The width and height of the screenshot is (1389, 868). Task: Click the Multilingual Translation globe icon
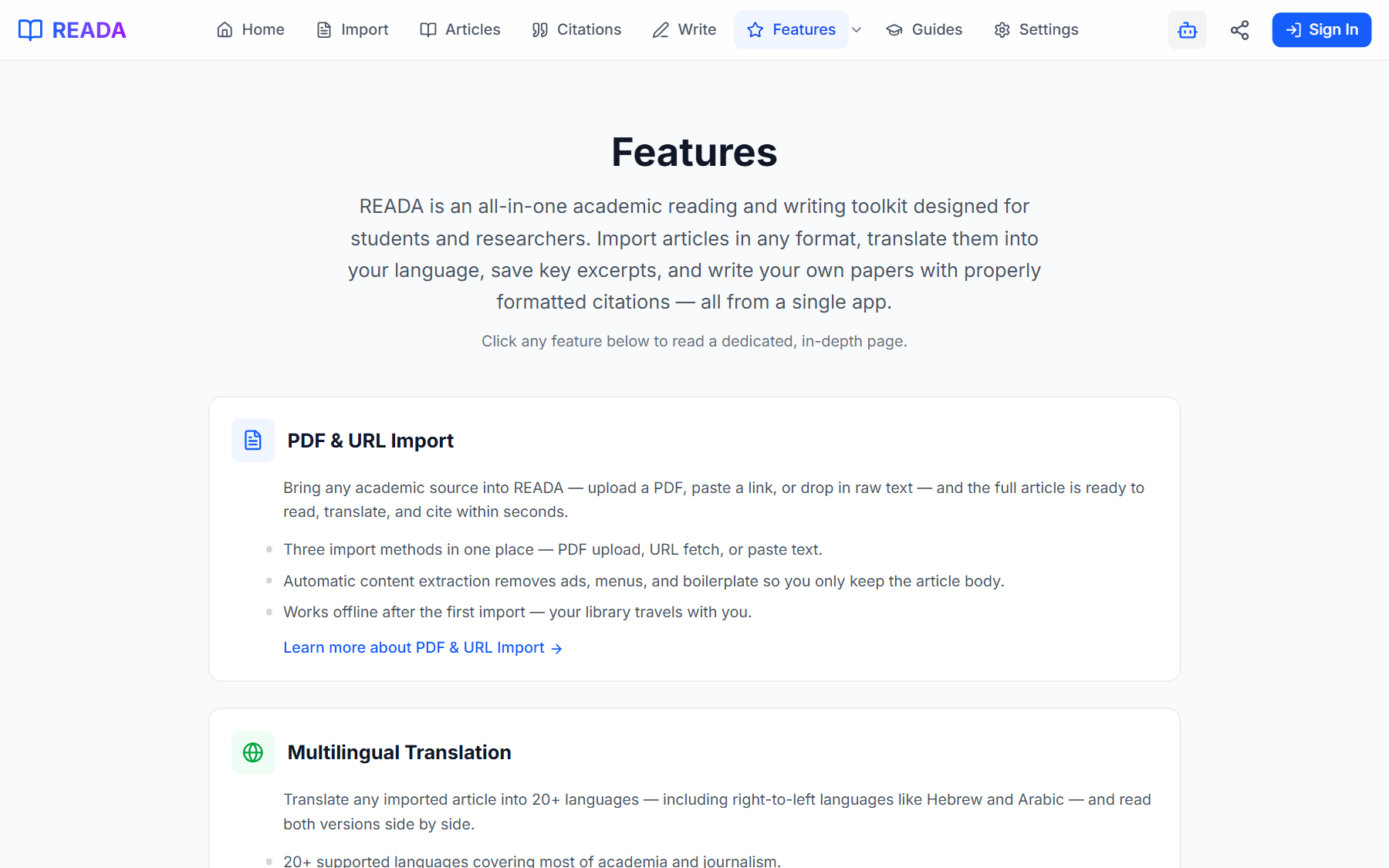tap(252, 751)
